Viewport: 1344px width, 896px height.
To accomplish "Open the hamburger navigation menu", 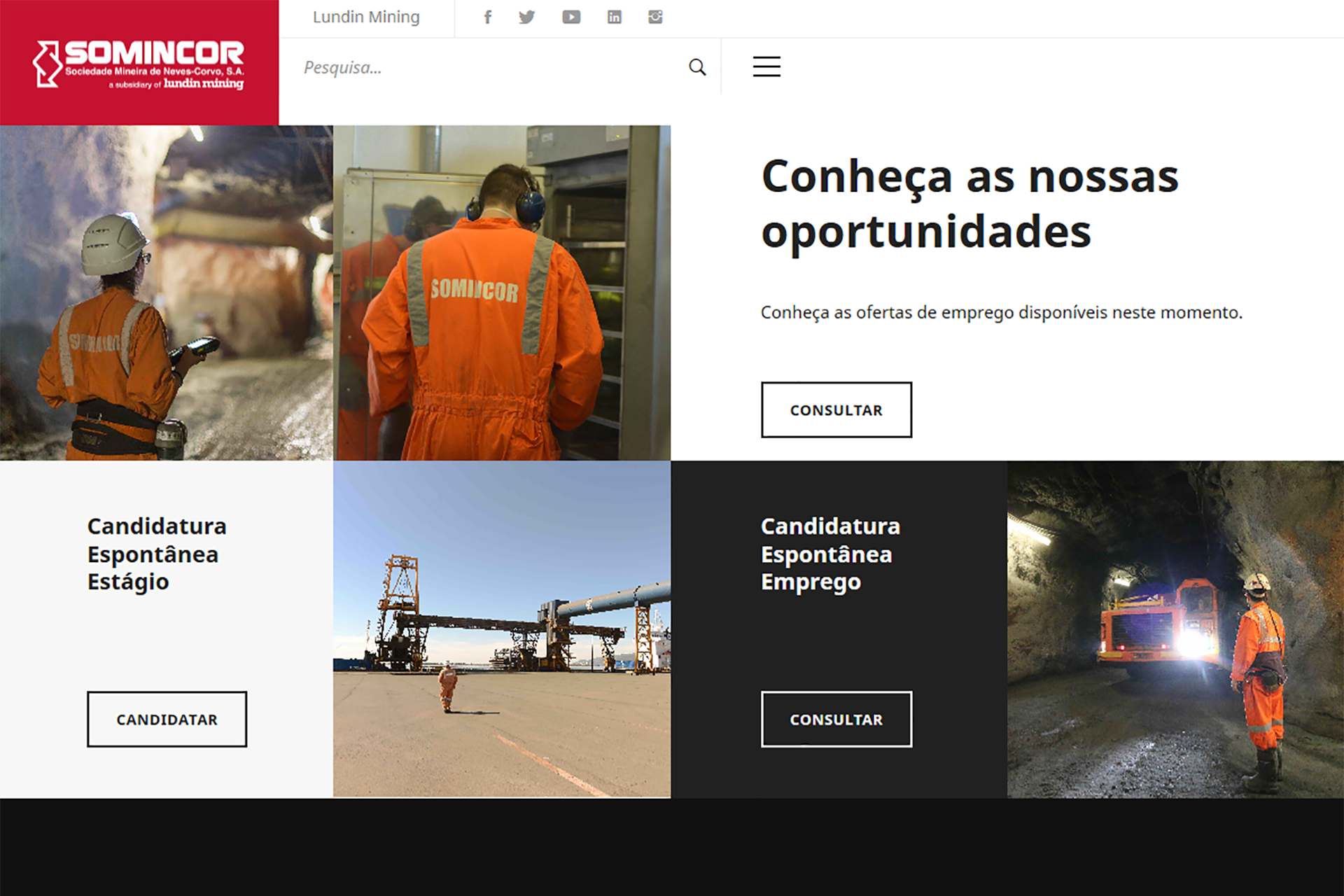I will coord(766,66).
